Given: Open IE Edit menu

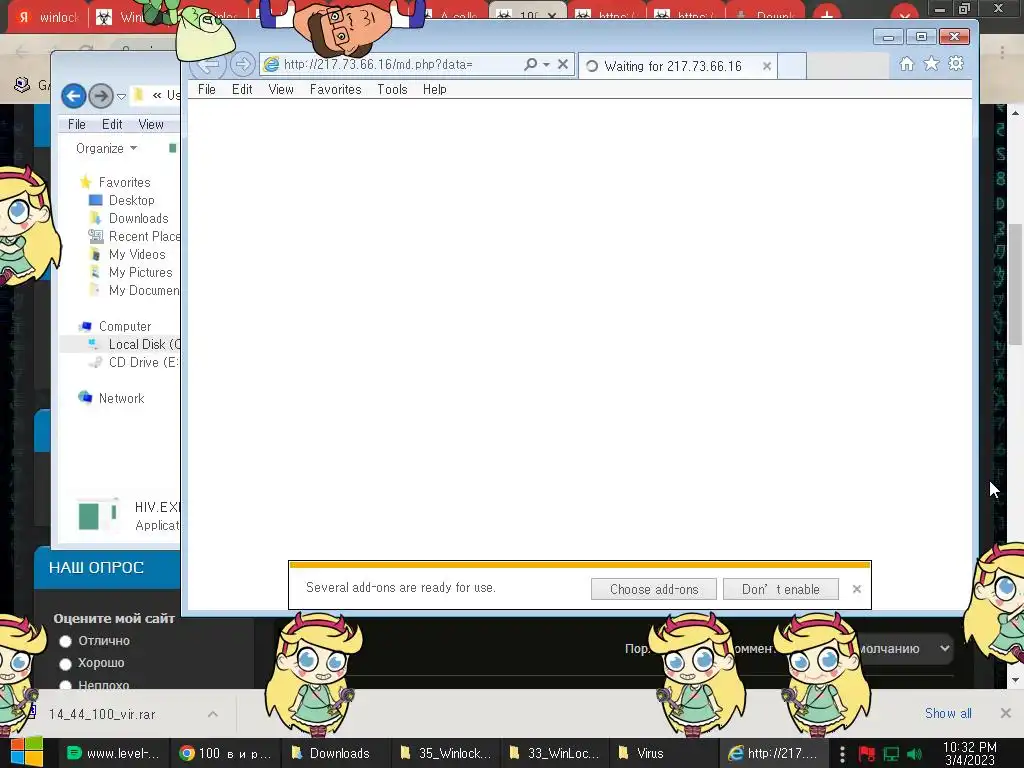Looking at the screenshot, I should (242, 89).
